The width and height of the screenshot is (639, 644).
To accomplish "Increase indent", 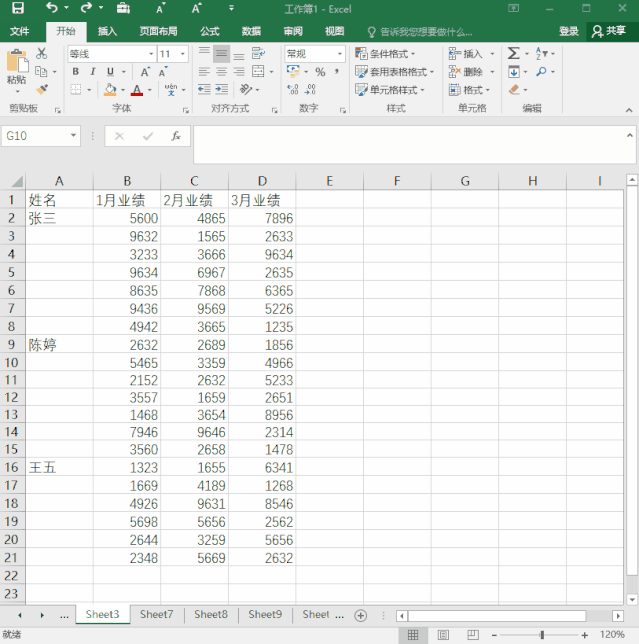I will click(x=221, y=90).
